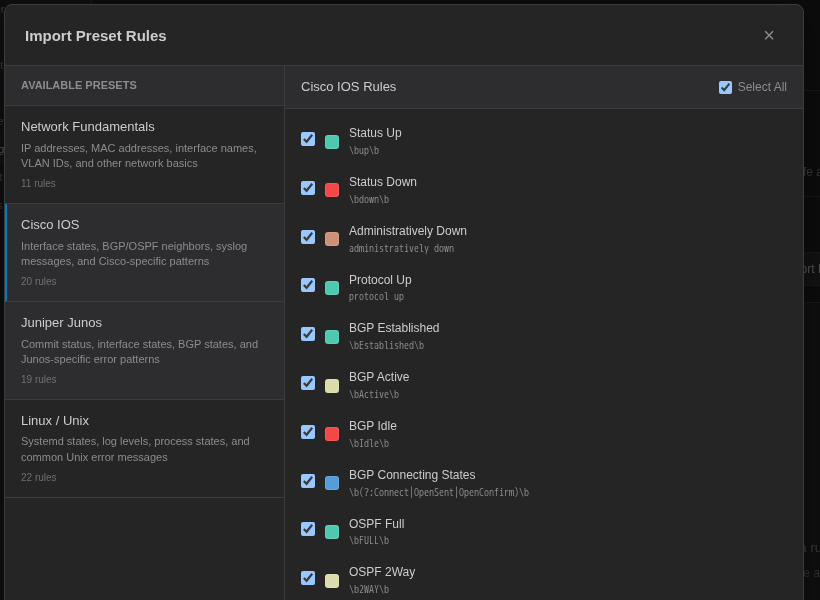Click the \bIdle\b pattern text
Screen dimensions: 820x600
coord(369,444)
